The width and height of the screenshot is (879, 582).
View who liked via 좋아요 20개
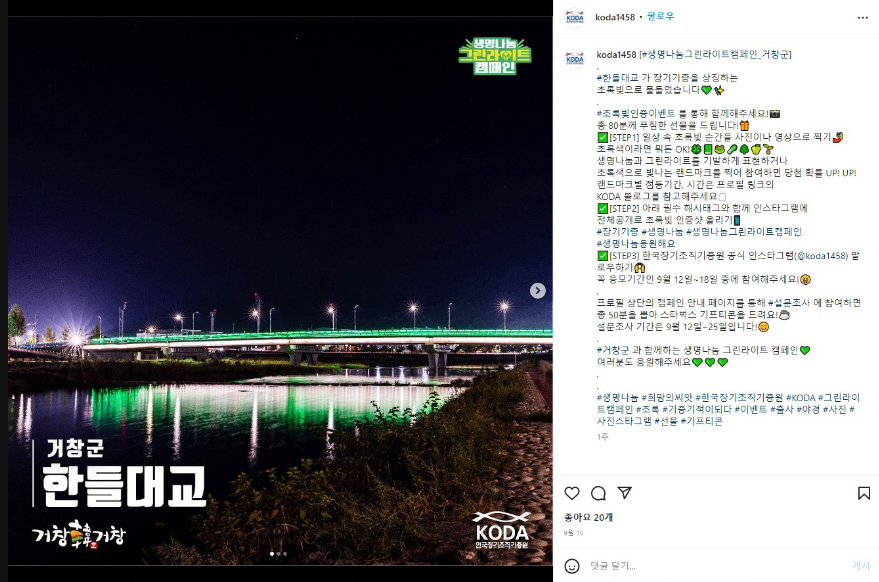coord(588,517)
